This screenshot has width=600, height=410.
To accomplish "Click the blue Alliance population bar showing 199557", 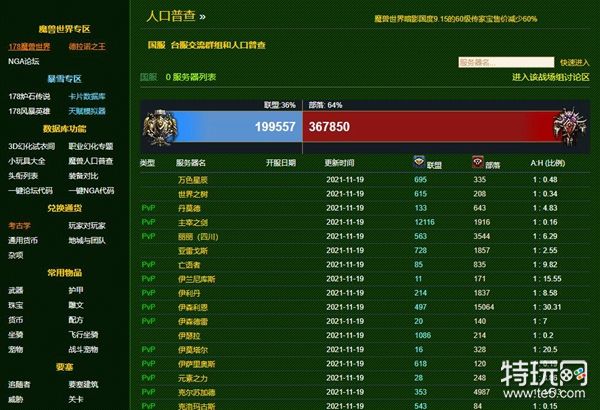I will tap(237, 127).
